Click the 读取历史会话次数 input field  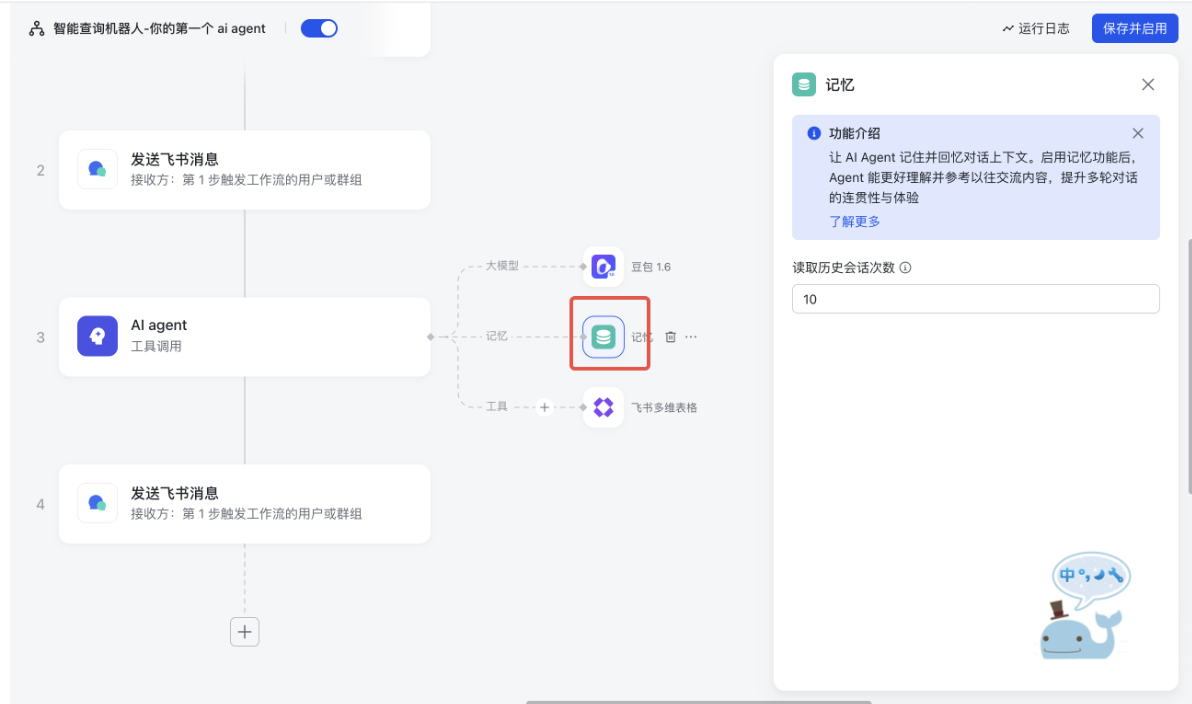(x=975, y=299)
